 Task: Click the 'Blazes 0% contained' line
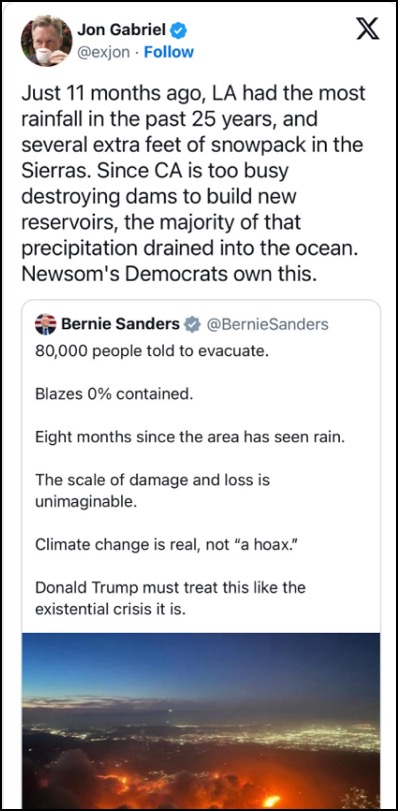click(x=114, y=394)
